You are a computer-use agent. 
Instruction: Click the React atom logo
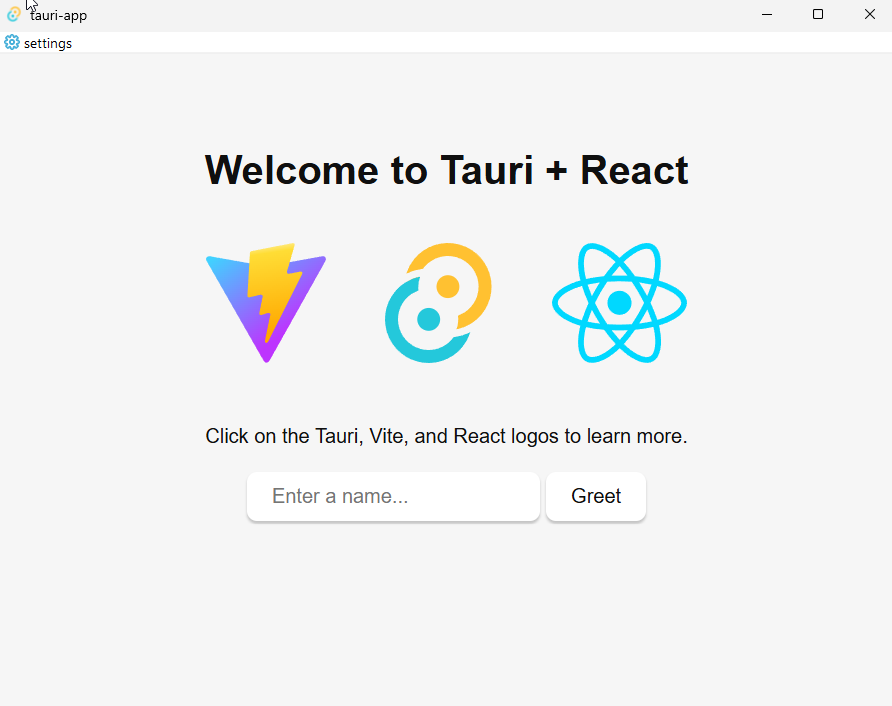pyautogui.click(x=619, y=303)
